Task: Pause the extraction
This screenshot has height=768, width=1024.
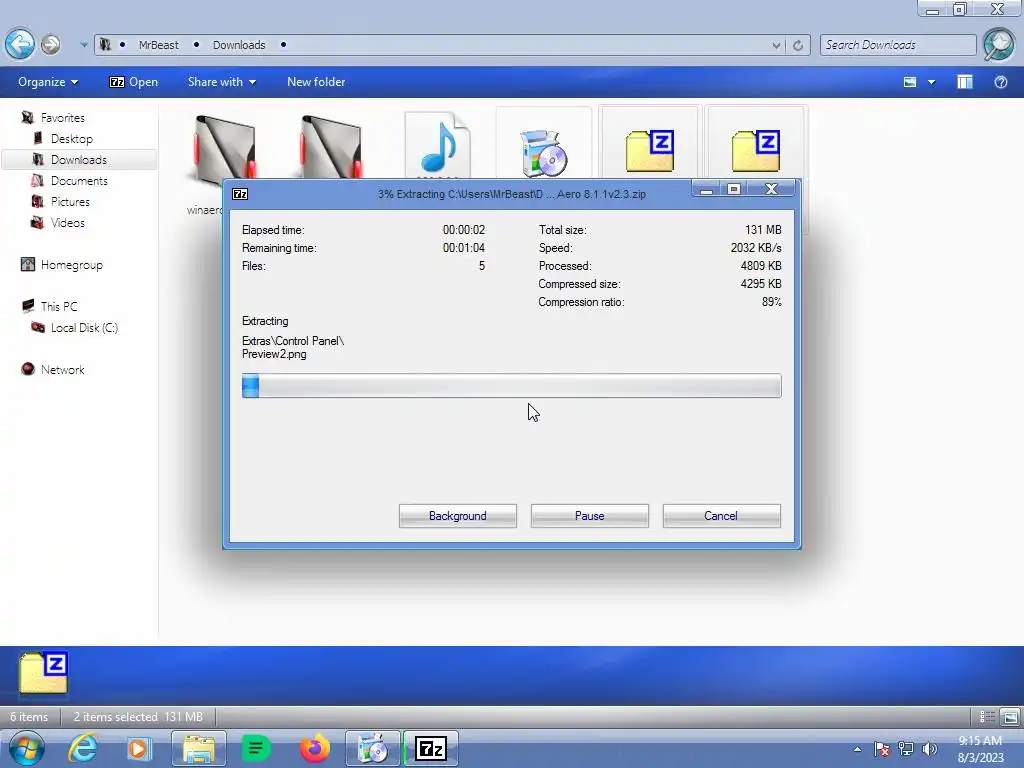Action: pyautogui.click(x=589, y=515)
